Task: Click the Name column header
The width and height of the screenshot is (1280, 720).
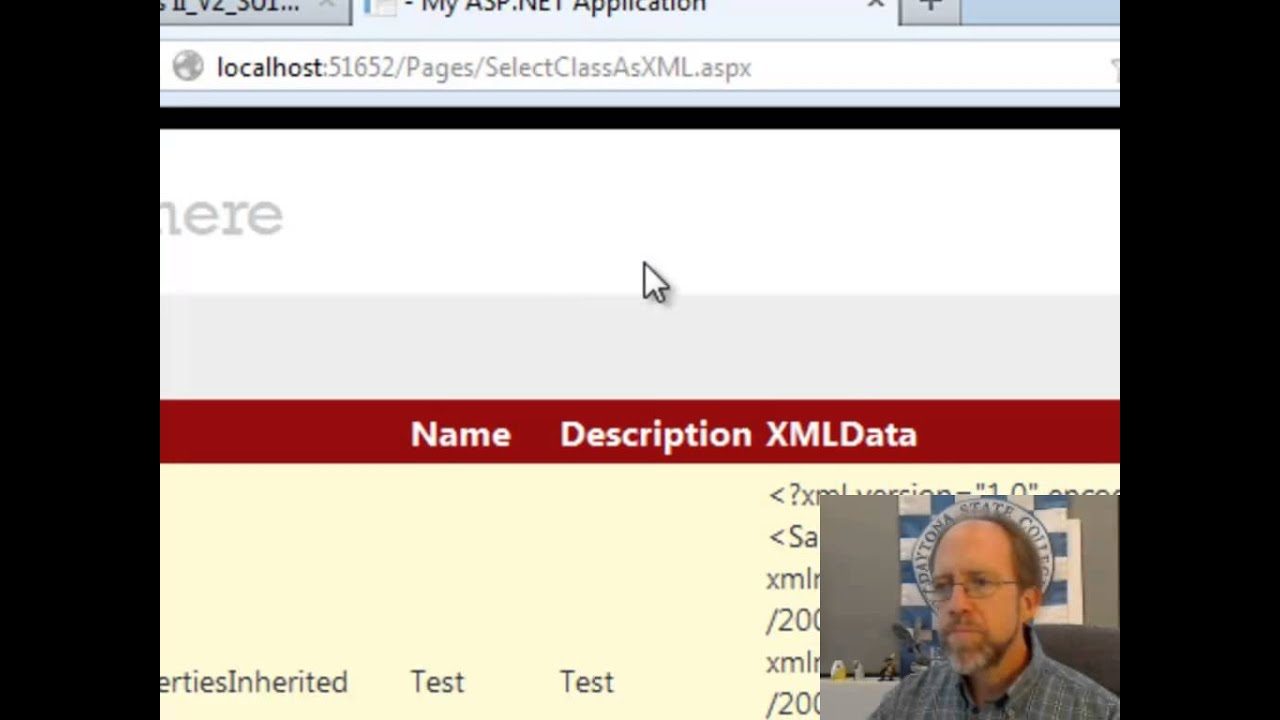Action: tap(461, 434)
